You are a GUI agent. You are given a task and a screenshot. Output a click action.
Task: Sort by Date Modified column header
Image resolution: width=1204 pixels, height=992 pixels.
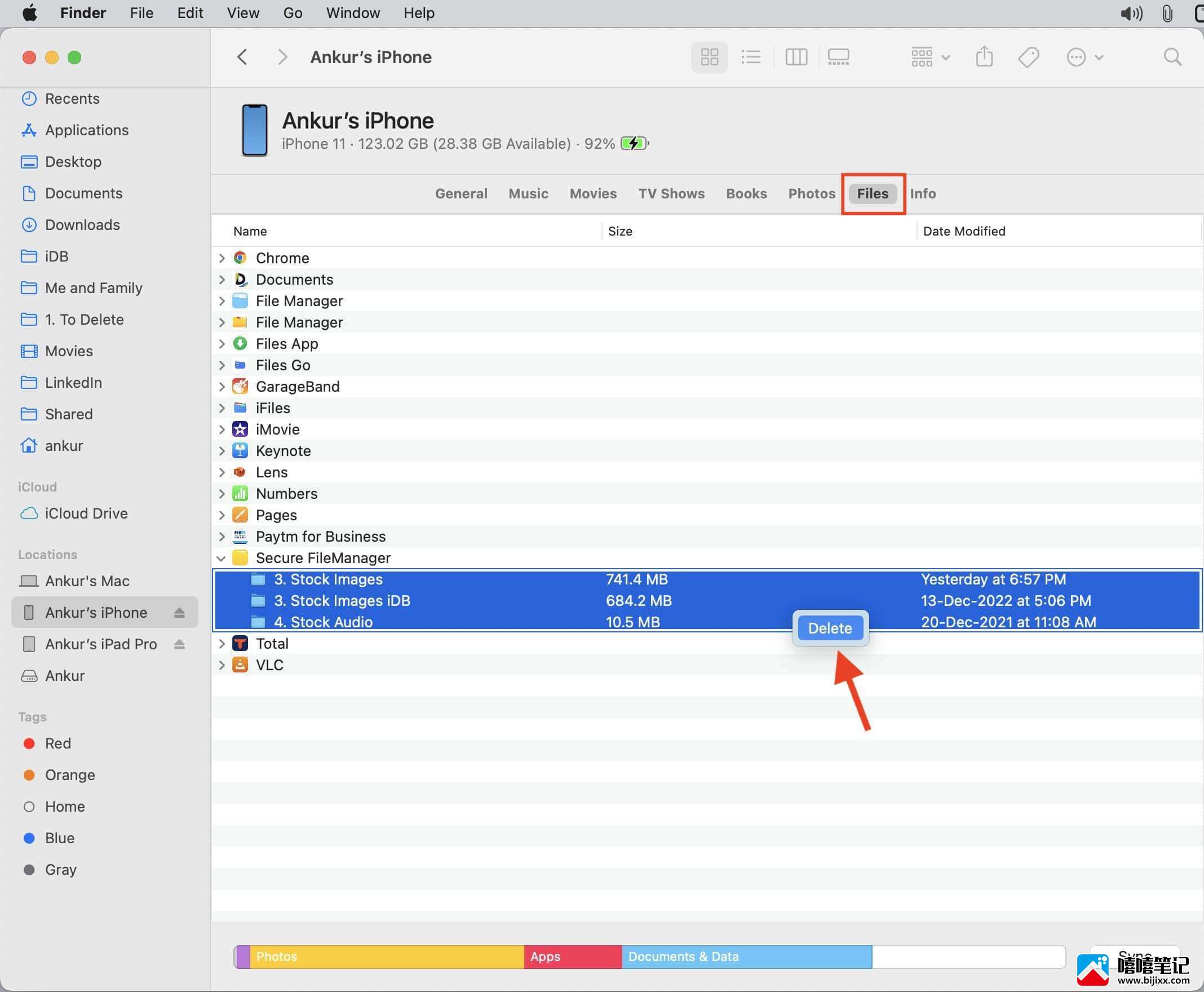pos(964,231)
